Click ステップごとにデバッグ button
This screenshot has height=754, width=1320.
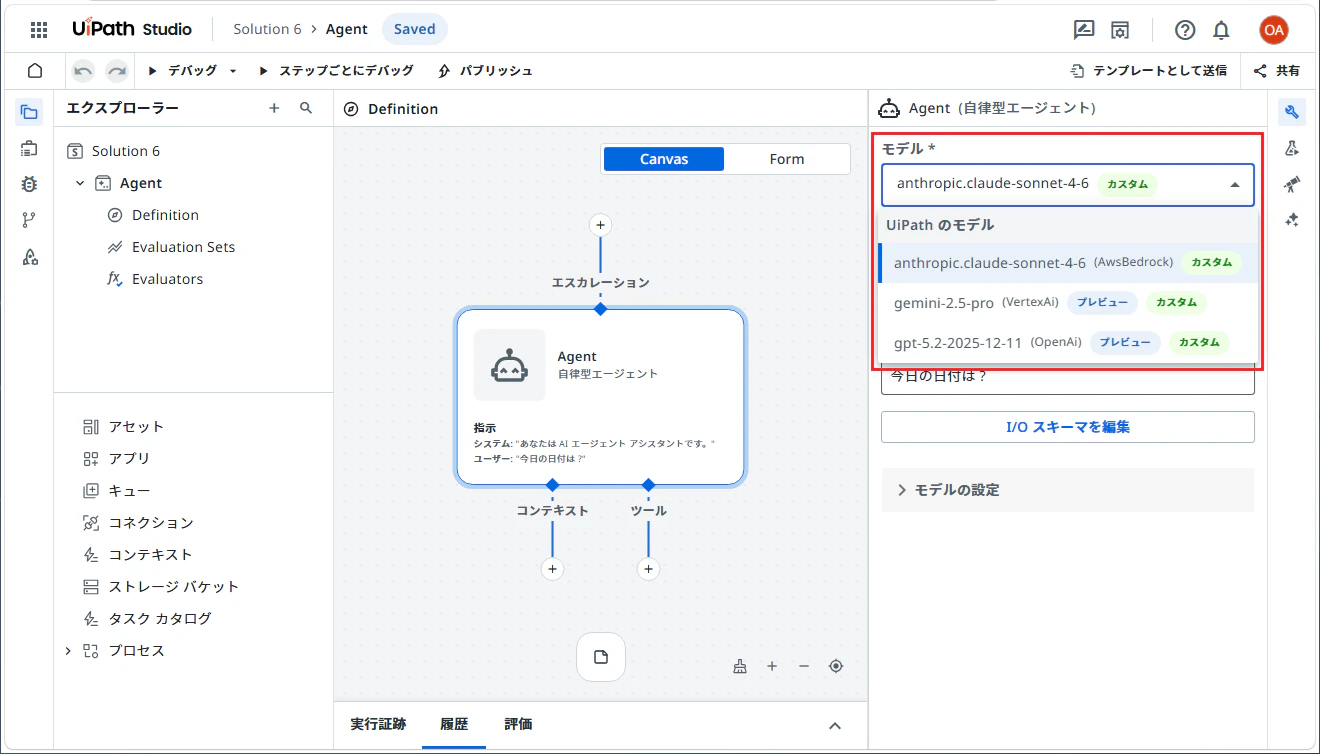click(335, 71)
